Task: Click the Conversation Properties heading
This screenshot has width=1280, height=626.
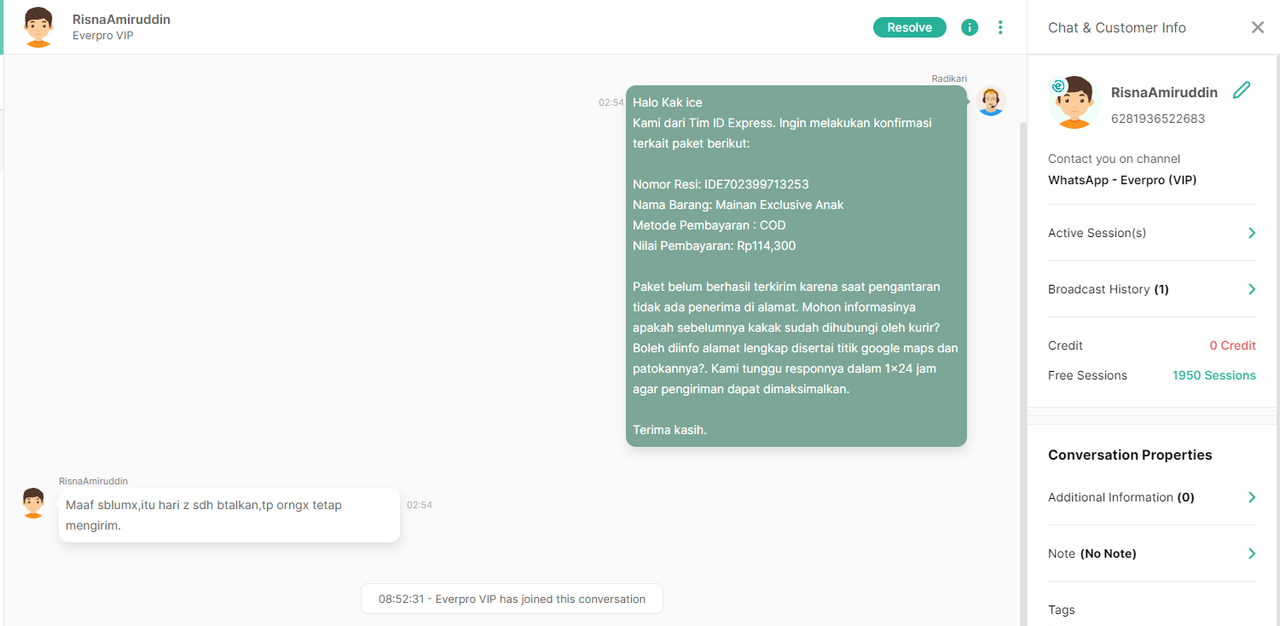Action: click(1130, 455)
